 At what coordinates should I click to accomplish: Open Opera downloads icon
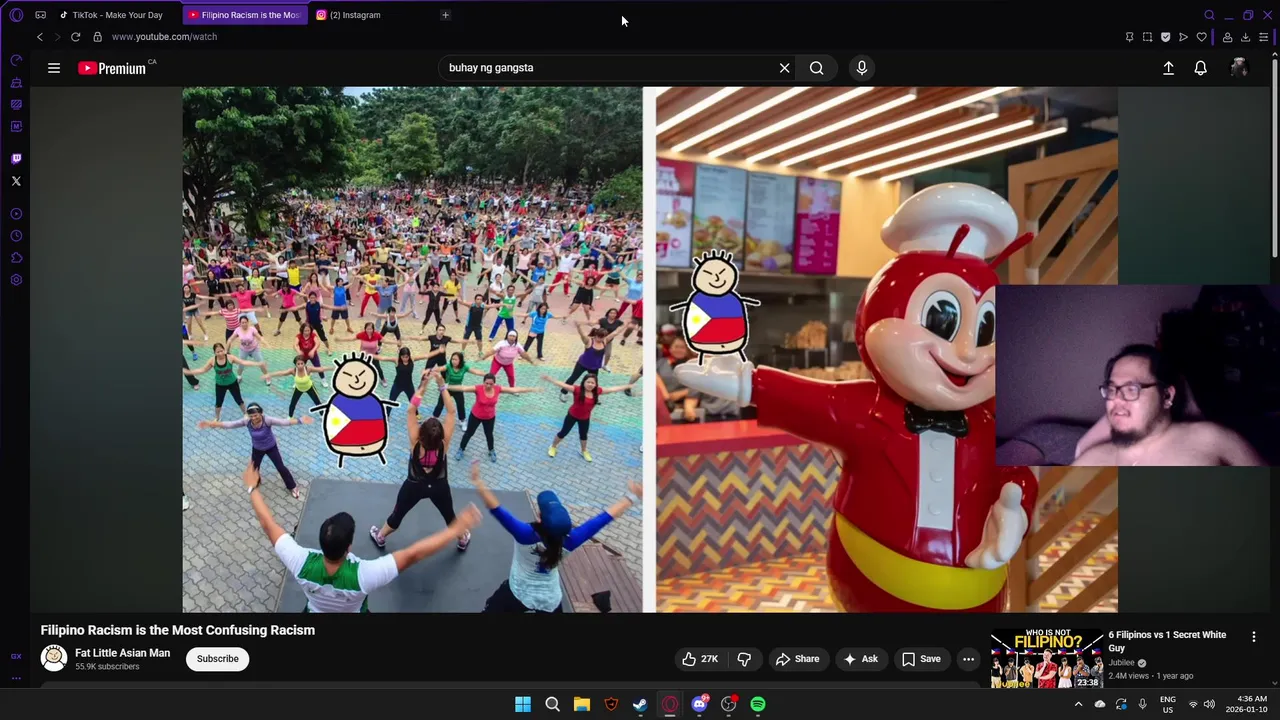point(1245,37)
